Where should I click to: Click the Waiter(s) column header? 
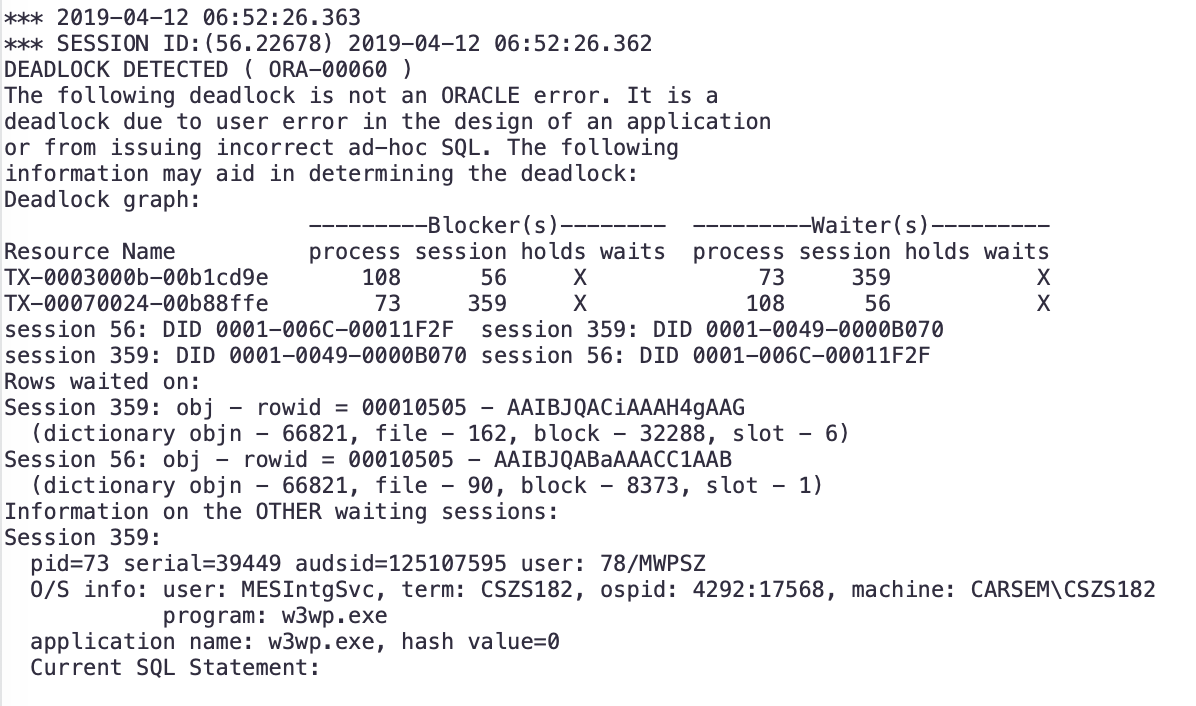click(x=870, y=225)
